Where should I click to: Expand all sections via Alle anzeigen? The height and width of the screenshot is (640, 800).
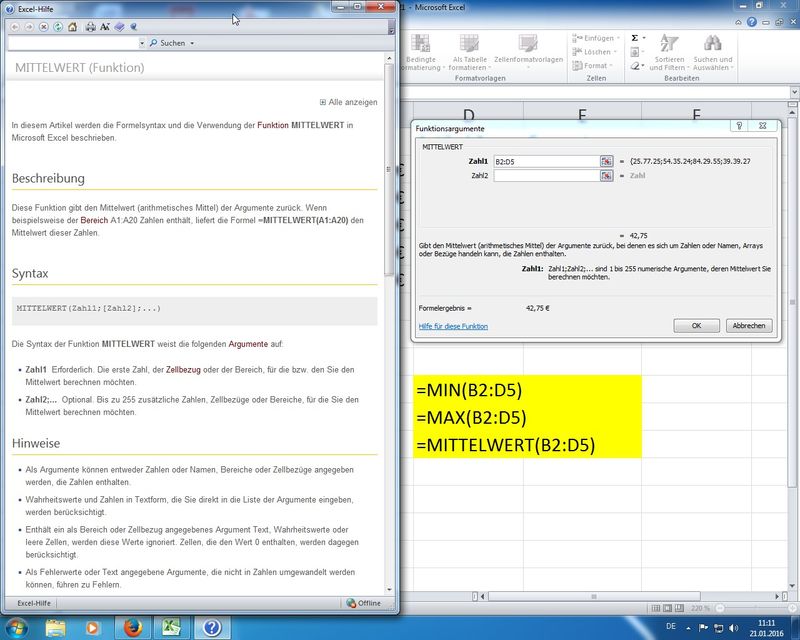pyautogui.click(x=348, y=102)
